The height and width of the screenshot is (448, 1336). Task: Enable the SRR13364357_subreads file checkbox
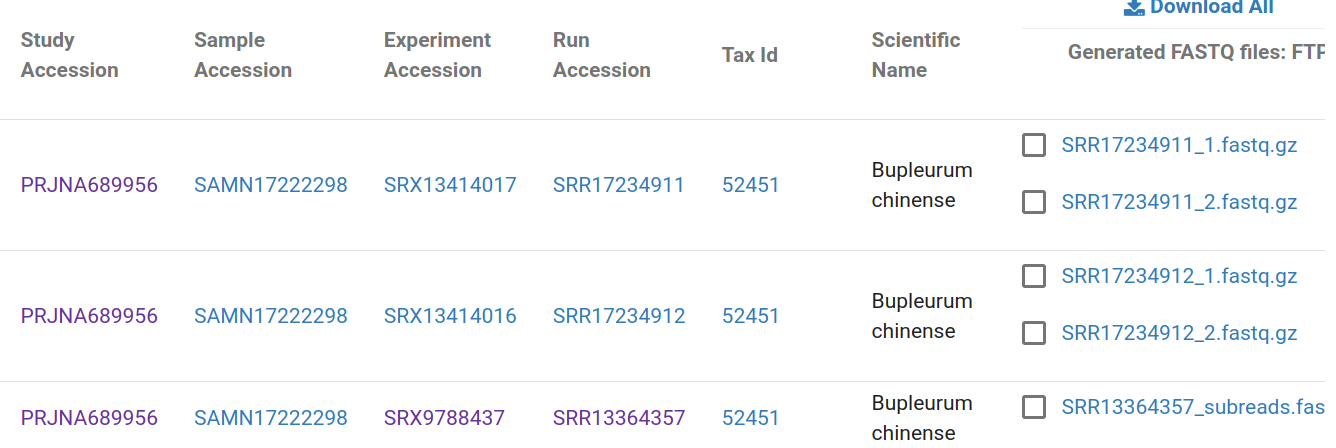click(x=1034, y=407)
